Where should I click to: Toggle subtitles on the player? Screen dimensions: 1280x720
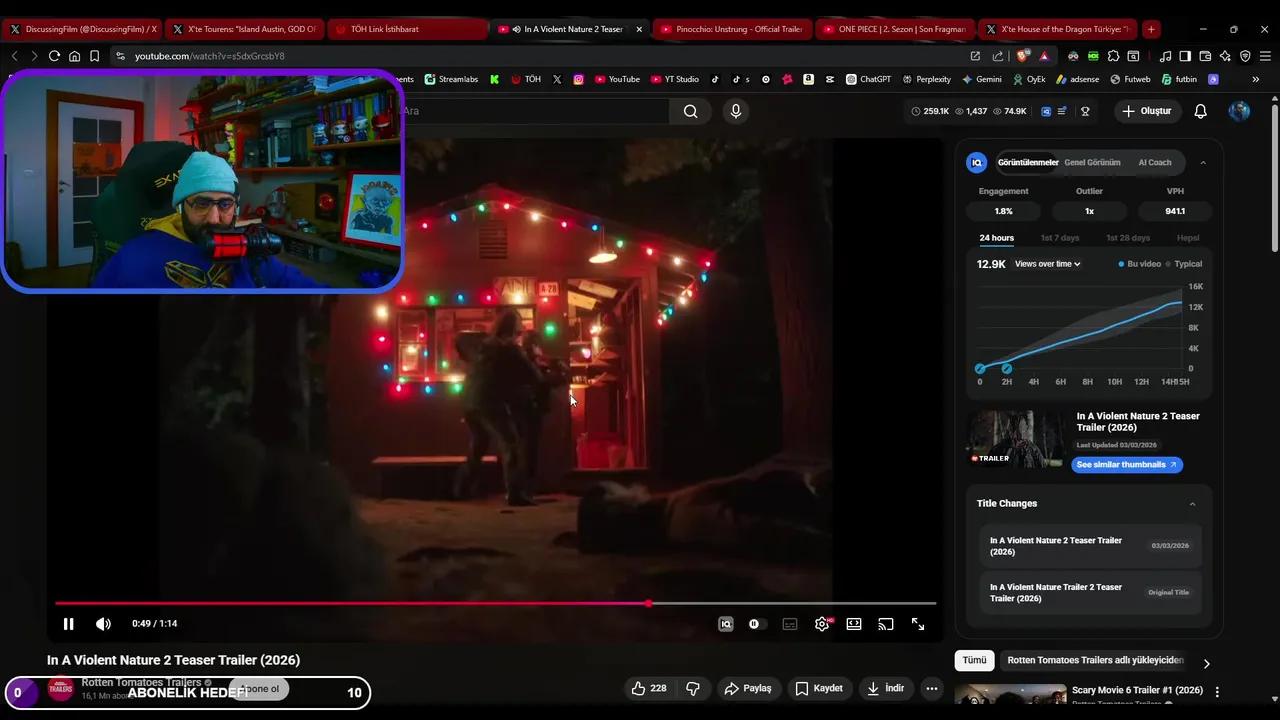pyautogui.click(x=790, y=624)
